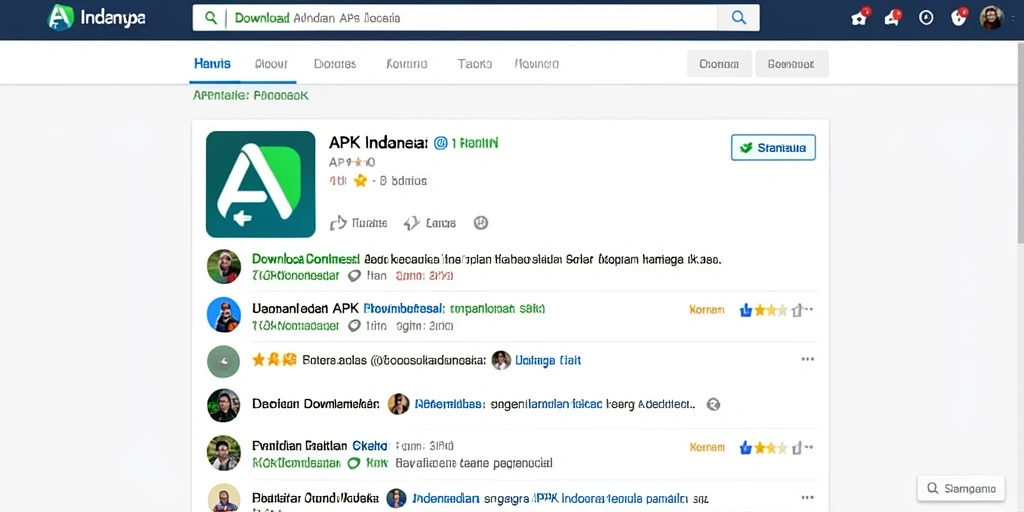Click Kornam in Pvnidian Gattlan row

point(707,448)
